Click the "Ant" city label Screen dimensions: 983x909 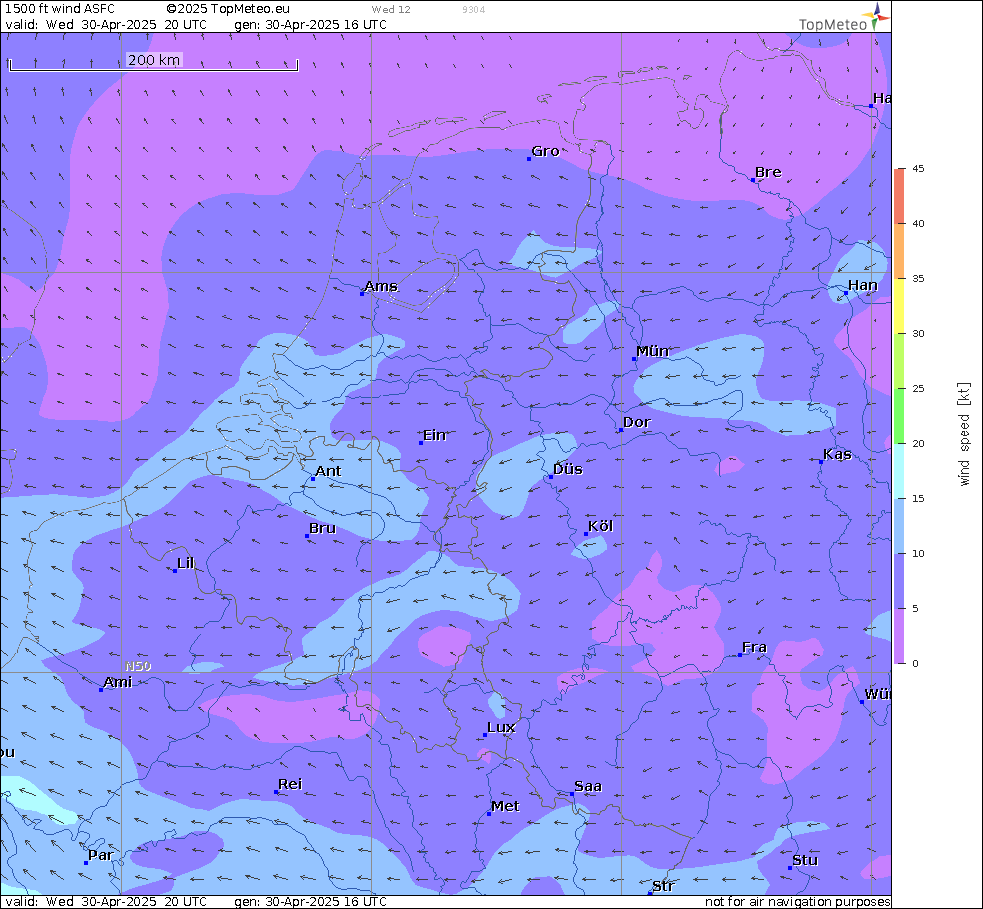(329, 471)
